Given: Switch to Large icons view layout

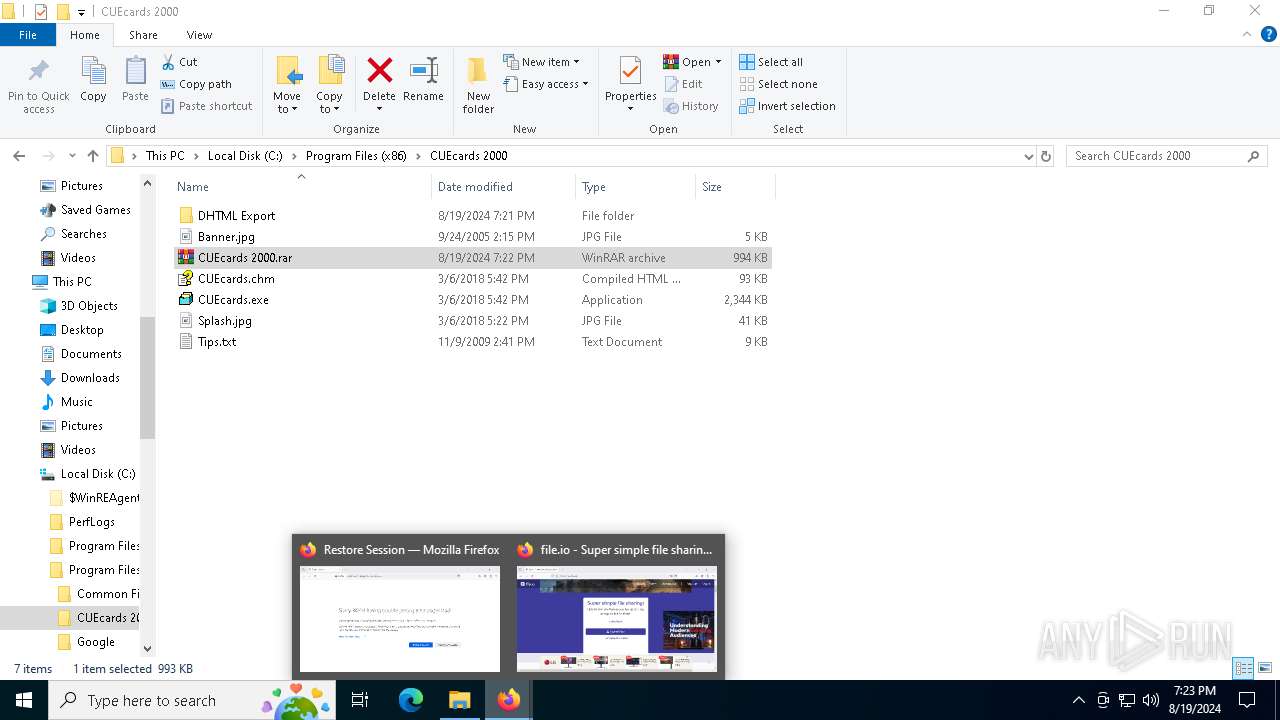Looking at the screenshot, I should click(x=1264, y=668).
